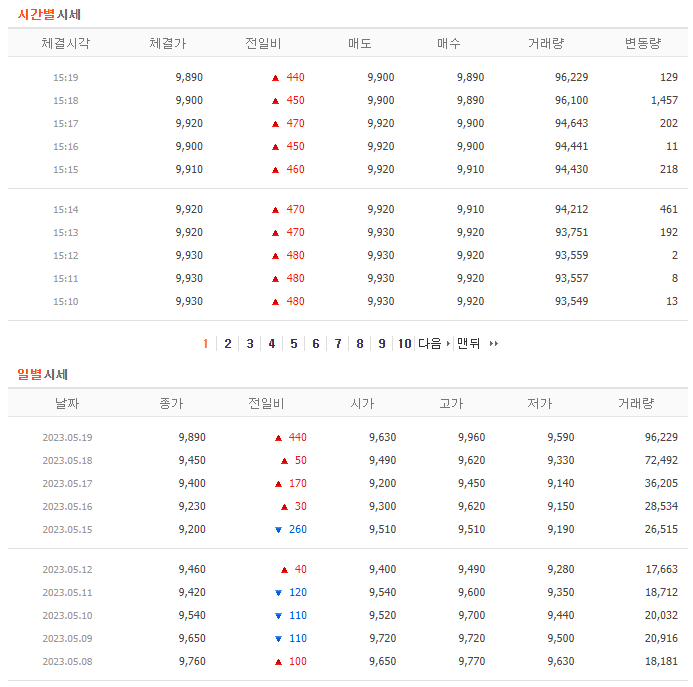Go to page 9 of time quotes
693x687 pixels.
382,344
